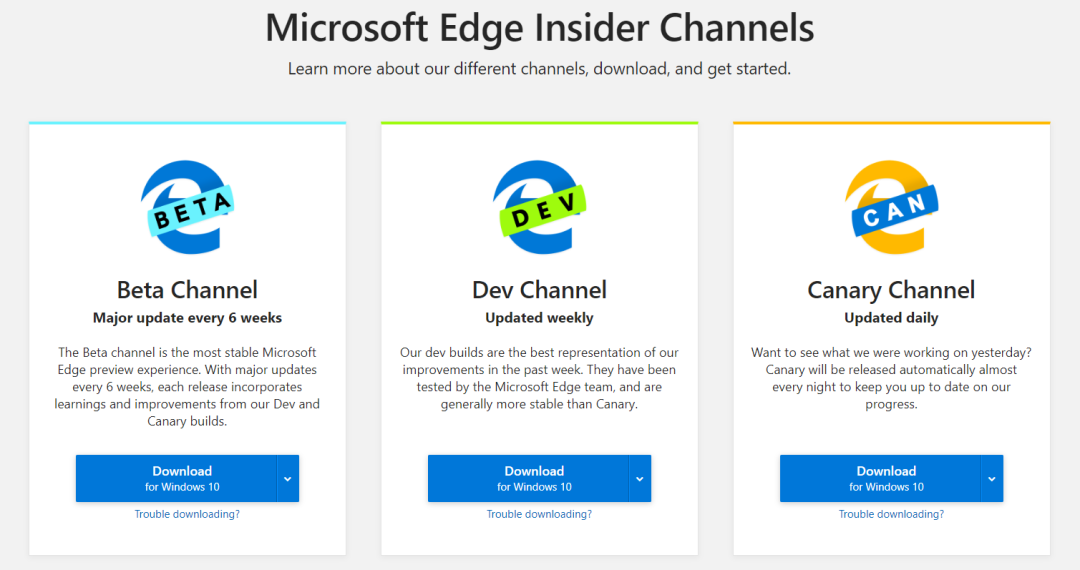
Task: Expand the Canary download platform dropdown arrow
Action: tap(992, 479)
